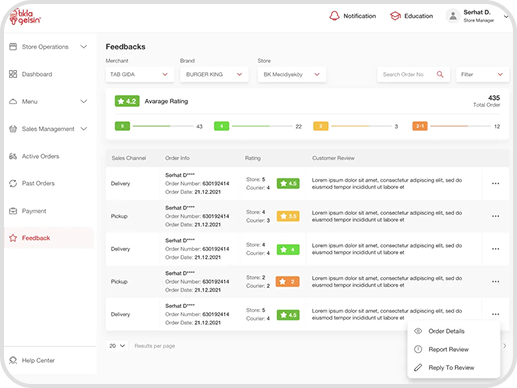Click Menu cloche icon in sidebar
The width and height of the screenshot is (517, 388).
coord(13,101)
